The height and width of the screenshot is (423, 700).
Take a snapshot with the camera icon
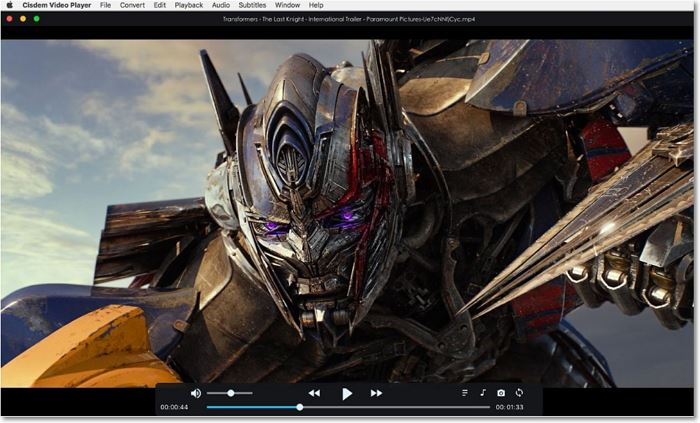click(501, 393)
